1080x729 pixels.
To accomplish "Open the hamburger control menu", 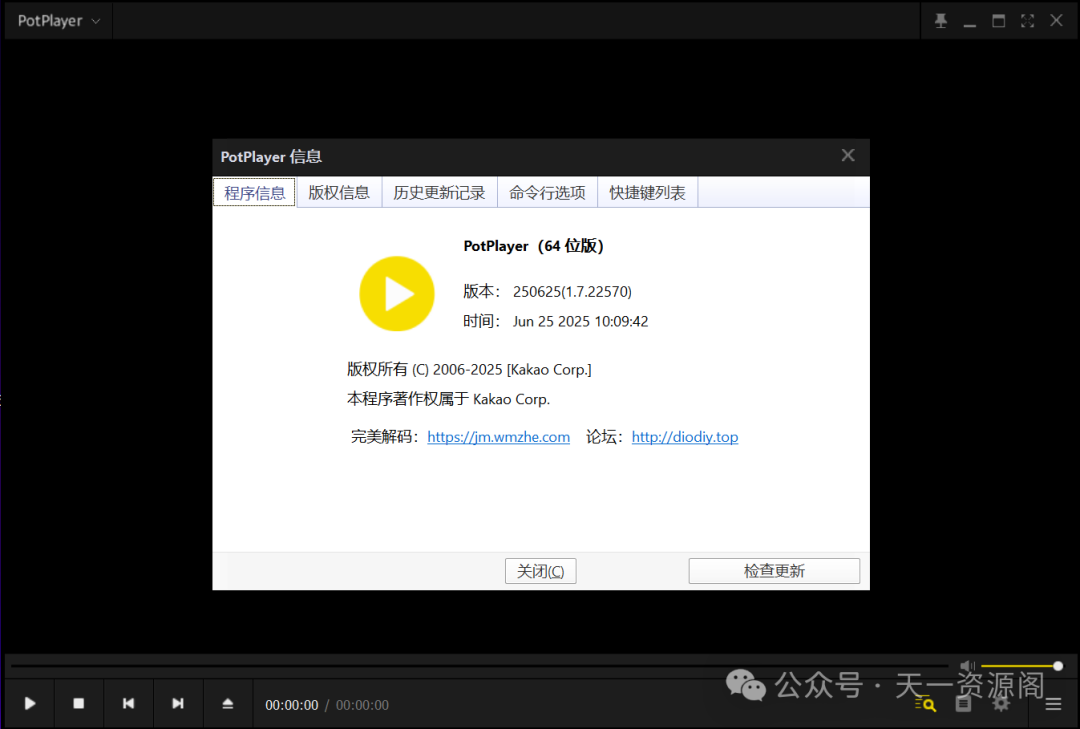I will point(1053,703).
